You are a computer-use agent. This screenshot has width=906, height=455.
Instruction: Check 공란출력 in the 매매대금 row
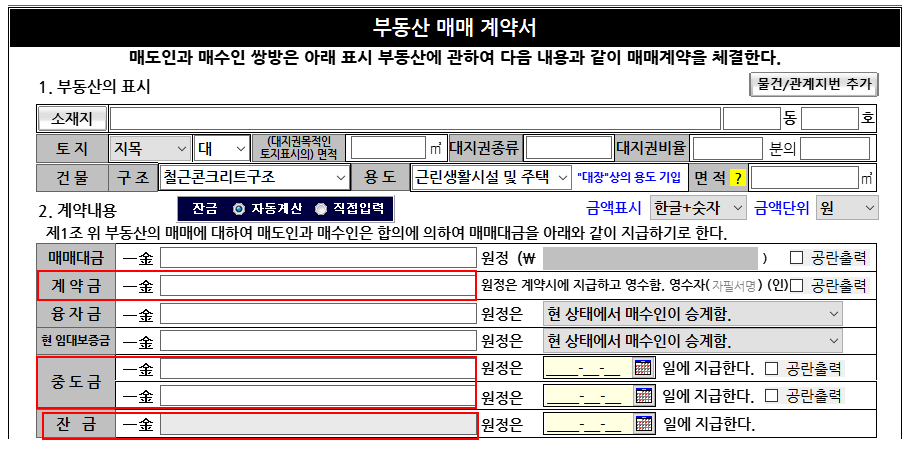click(x=796, y=258)
